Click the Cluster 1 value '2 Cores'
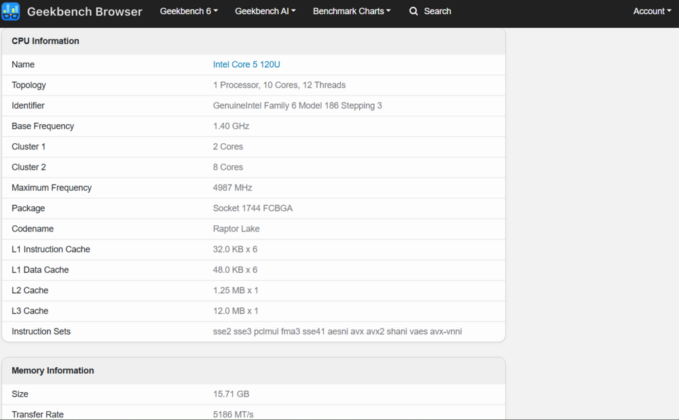This screenshot has height=420, width=679. (228, 147)
